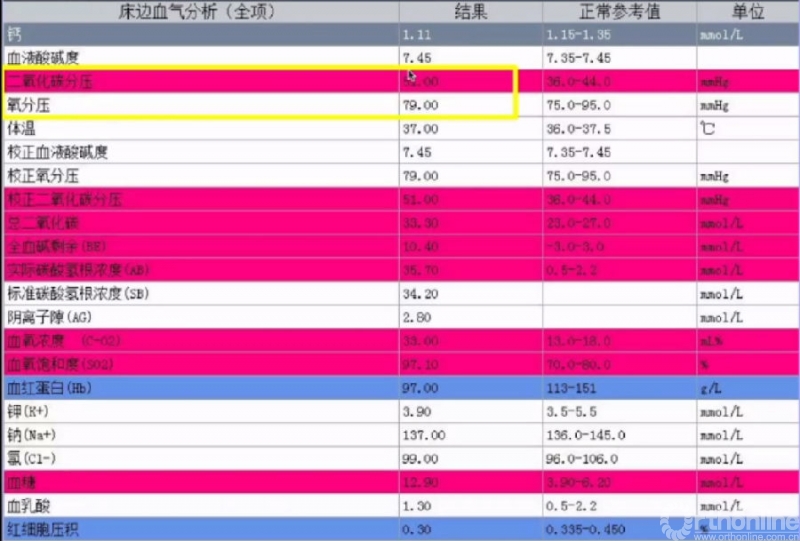Select the 血红蛋白(Hb) row label
This screenshot has width=800, height=541.
(50, 387)
